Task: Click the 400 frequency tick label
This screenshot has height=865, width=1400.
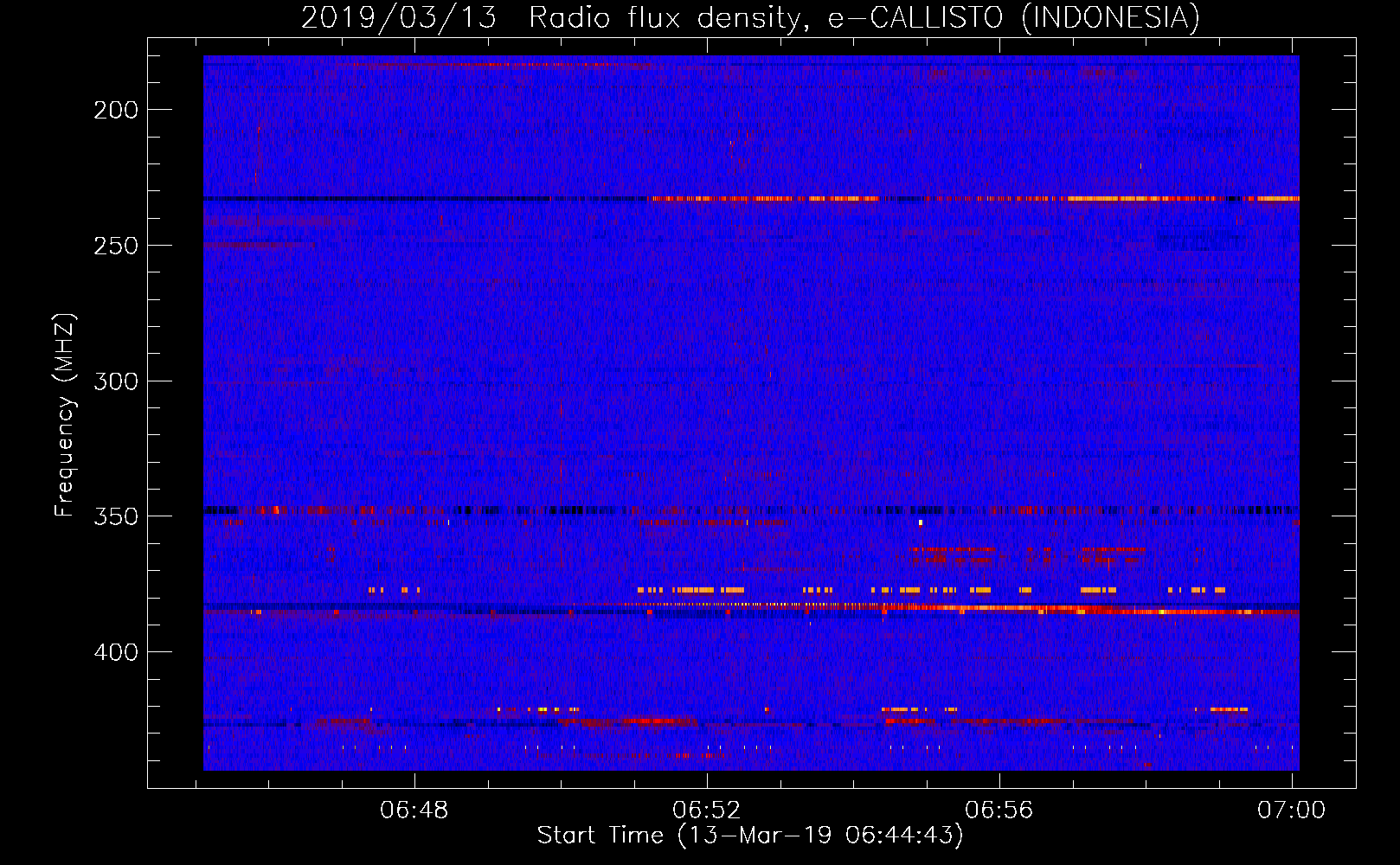Action: click(x=116, y=652)
